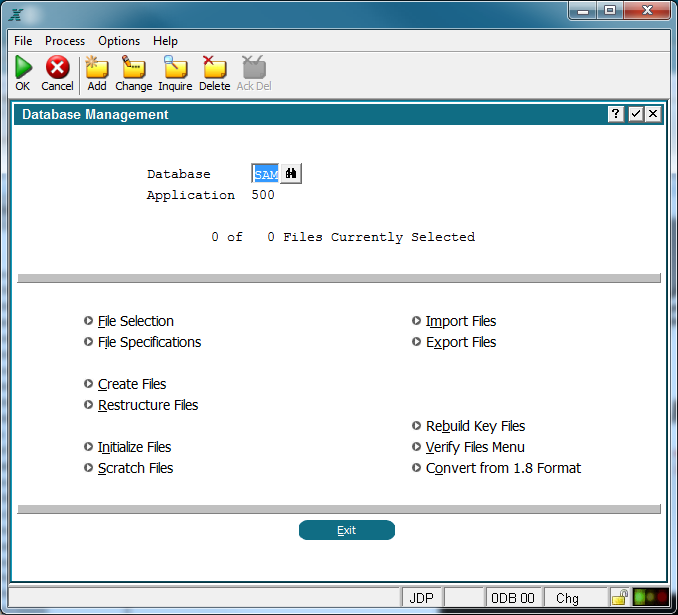678x615 pixels.
Task: Select the Change toolbar icon
Action: click(x=134, y=67)
